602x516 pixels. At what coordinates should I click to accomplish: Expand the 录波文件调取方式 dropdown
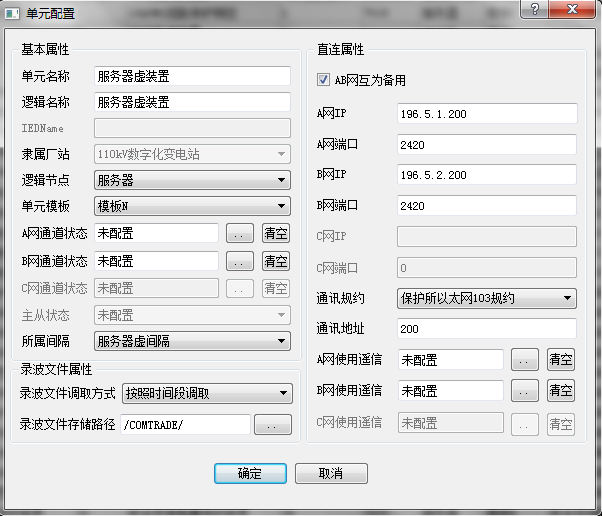[206, 394]
